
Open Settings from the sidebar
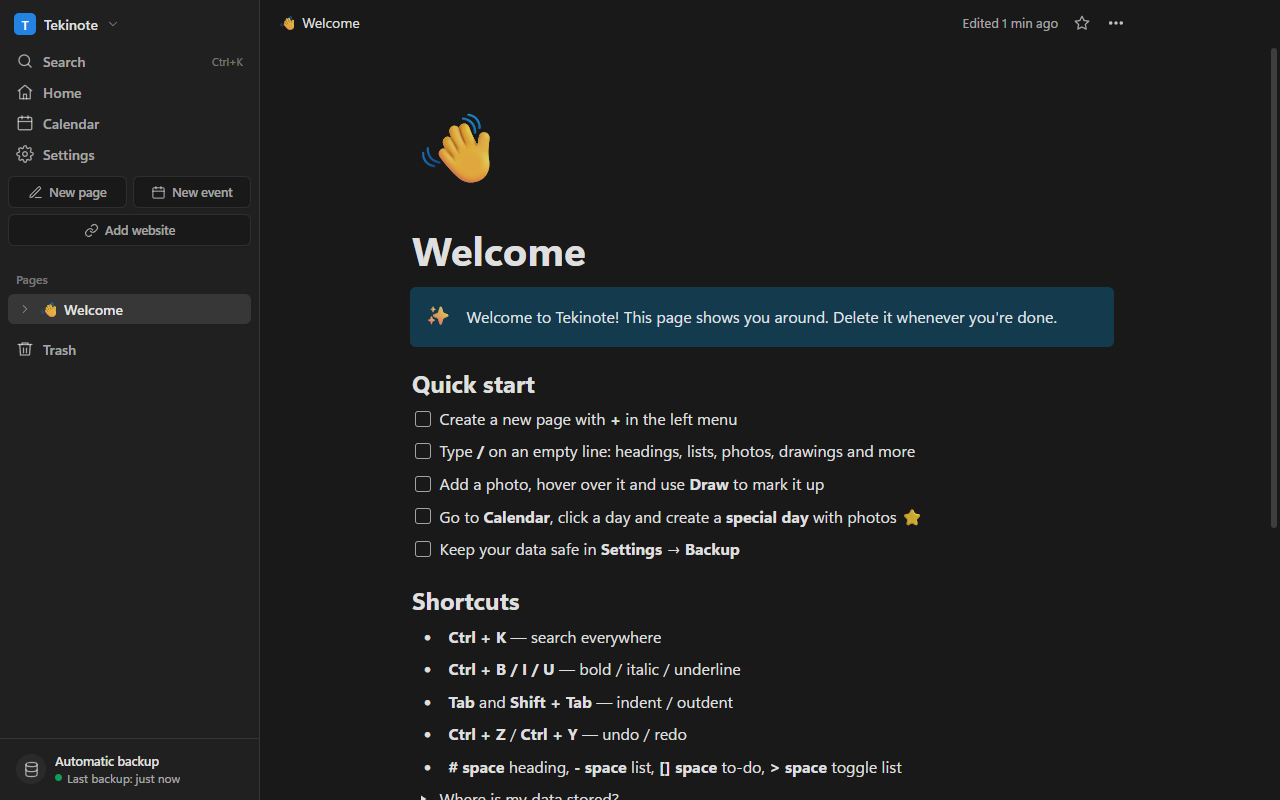tap(129, 155)
